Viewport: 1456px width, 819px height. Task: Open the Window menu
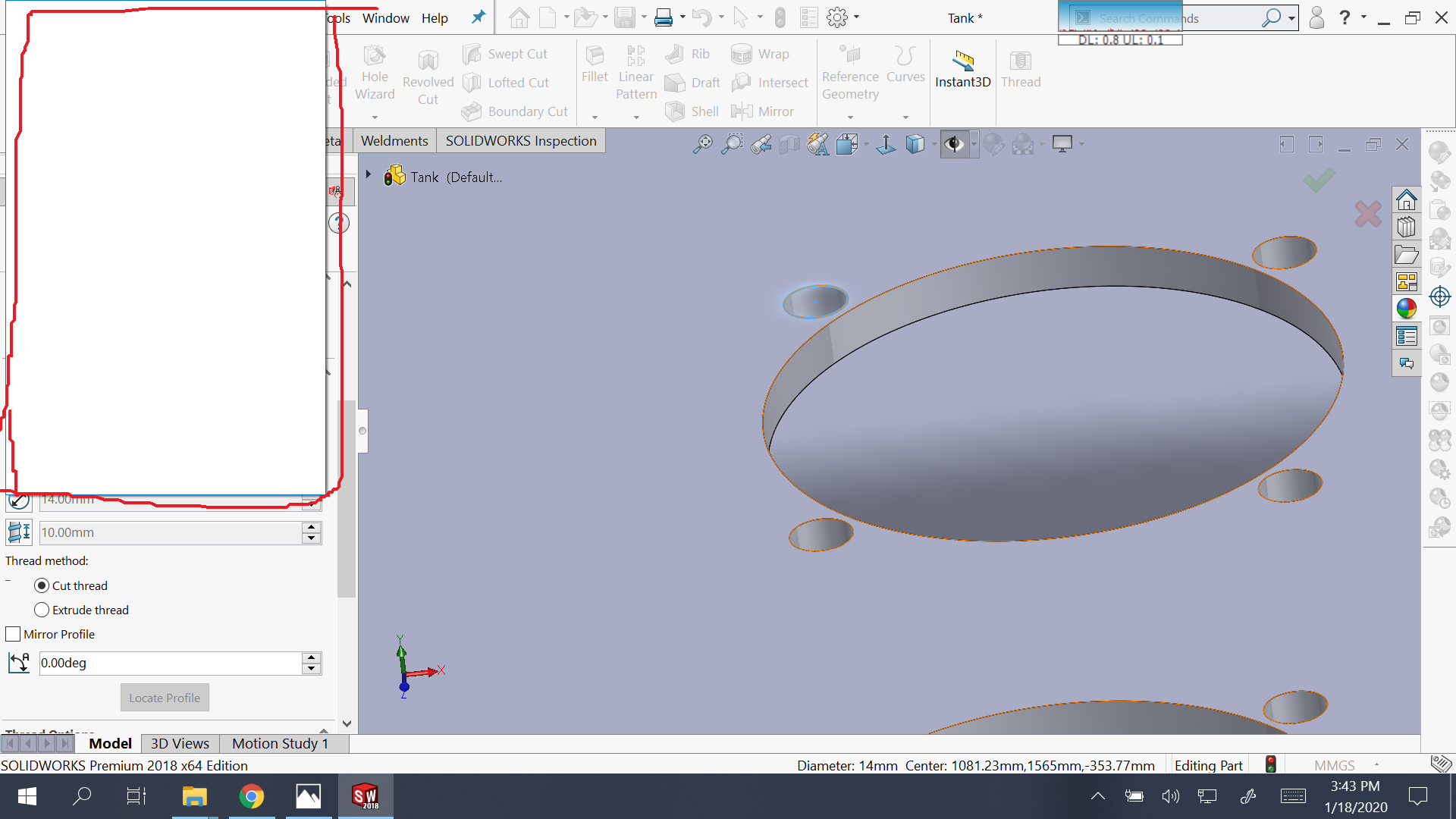click(x=385, y=17)
